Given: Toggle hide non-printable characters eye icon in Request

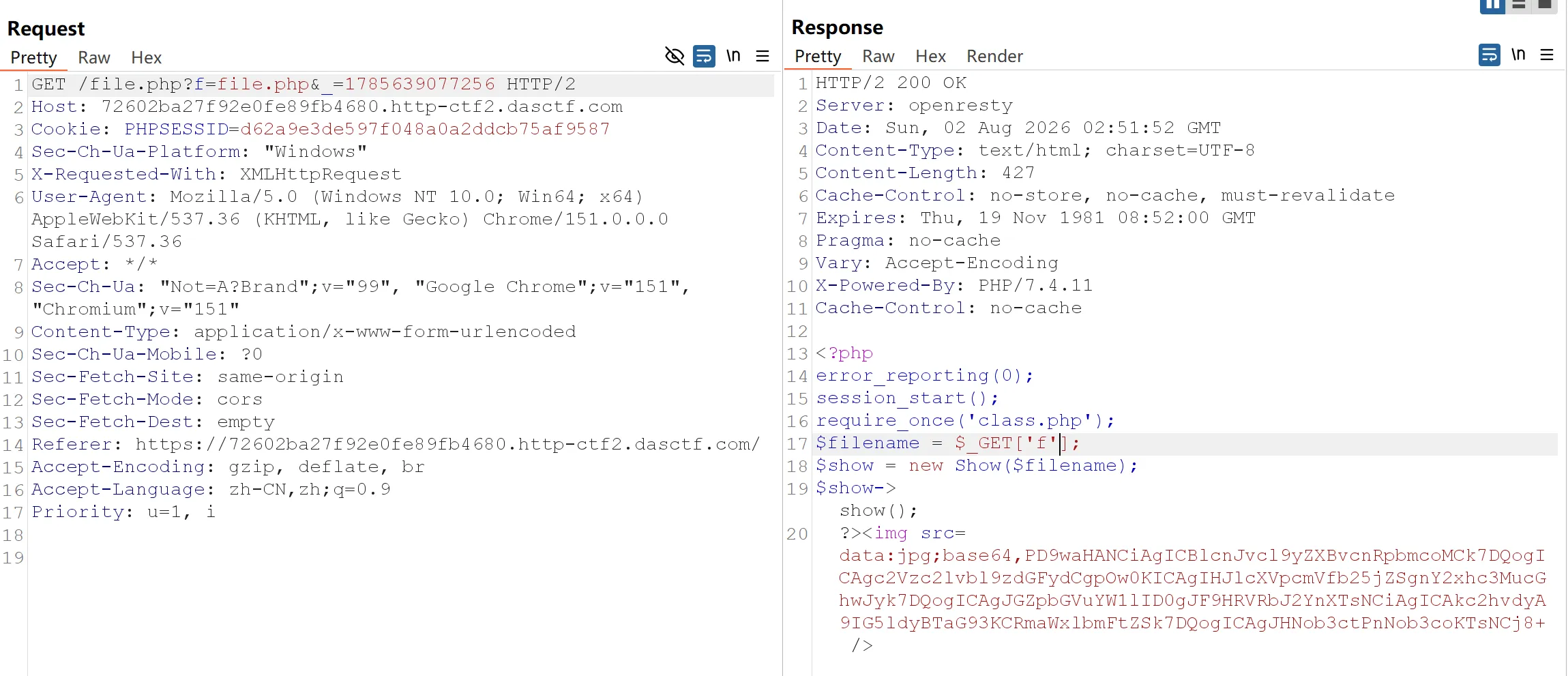Looking at the screenshot, I should [675, 56].
